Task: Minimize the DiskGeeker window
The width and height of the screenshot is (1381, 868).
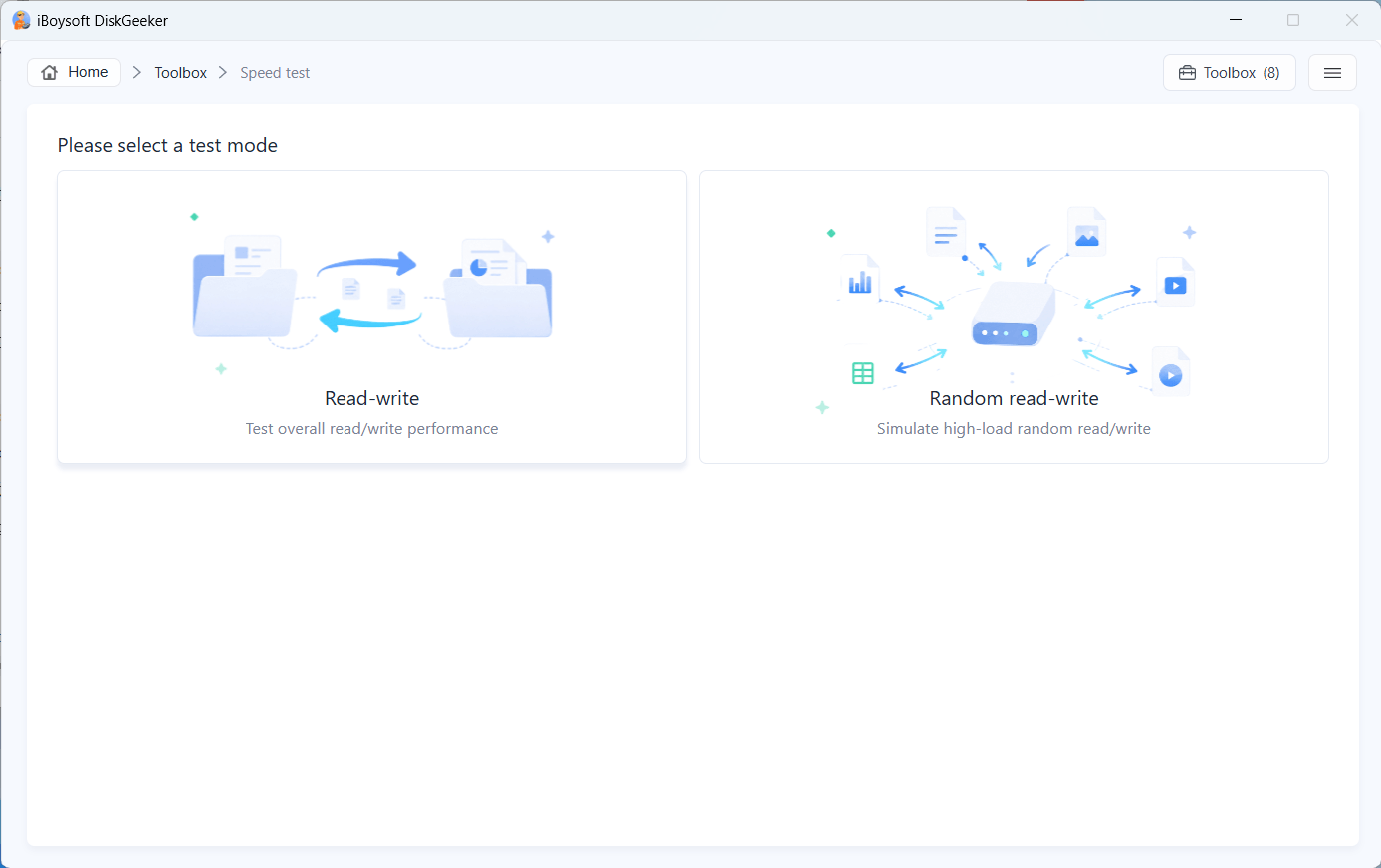Action: coord(1236,20)
